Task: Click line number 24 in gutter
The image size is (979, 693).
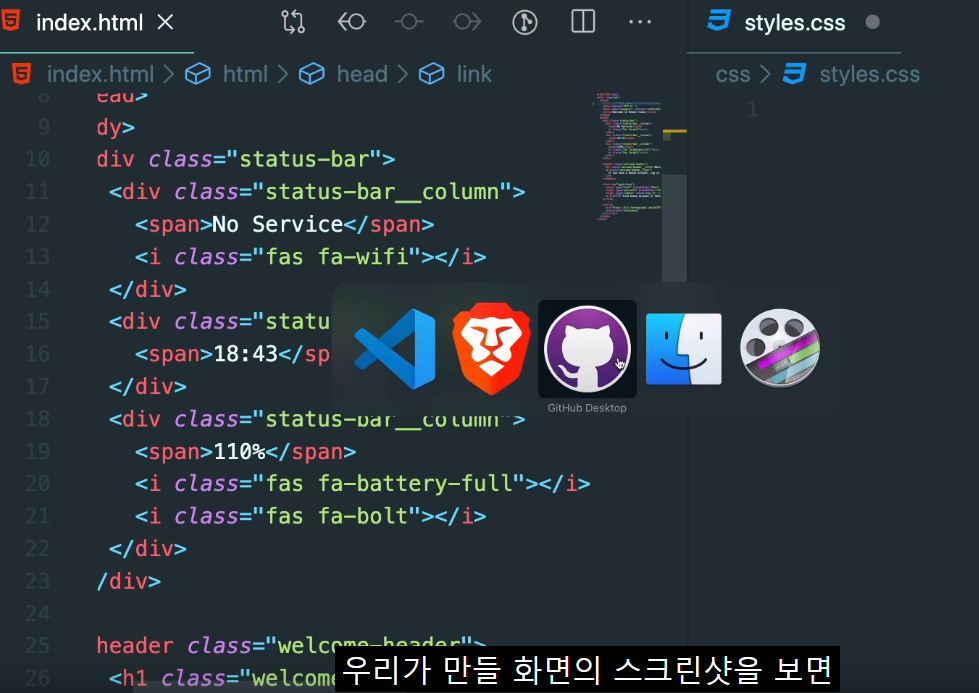Action: point(37,613)
